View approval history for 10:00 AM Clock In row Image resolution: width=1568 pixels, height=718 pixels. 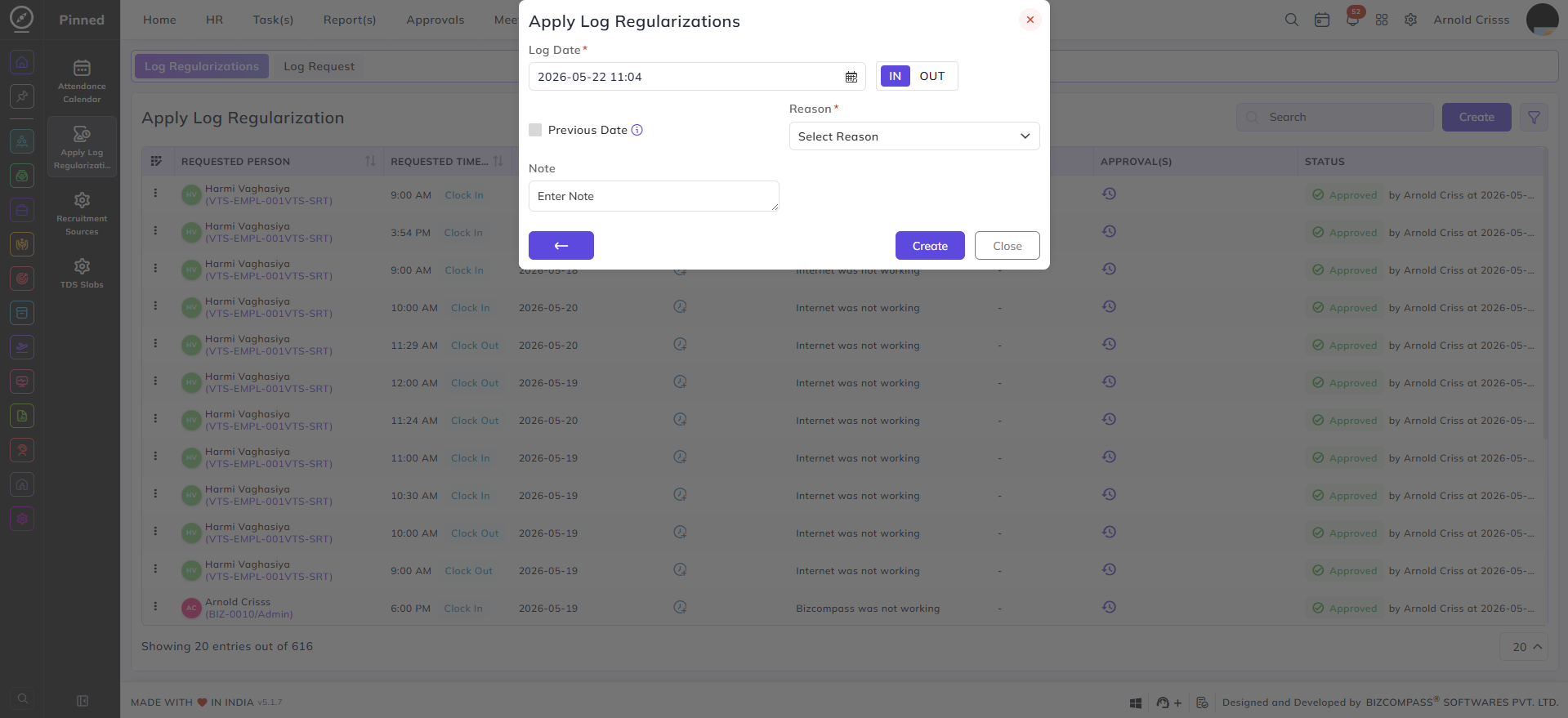[x=1109, y=306]
